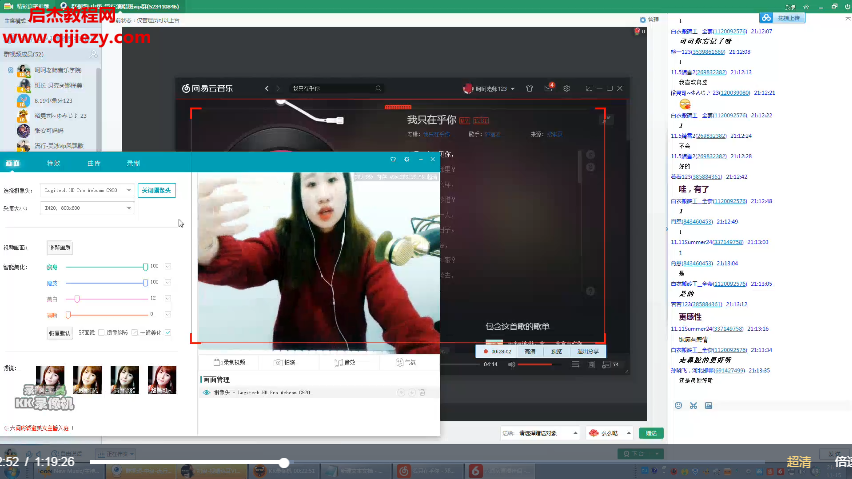Open the messages mail icon with badge
The width and height of the screenshot is (852, 479).
point(549,87)
